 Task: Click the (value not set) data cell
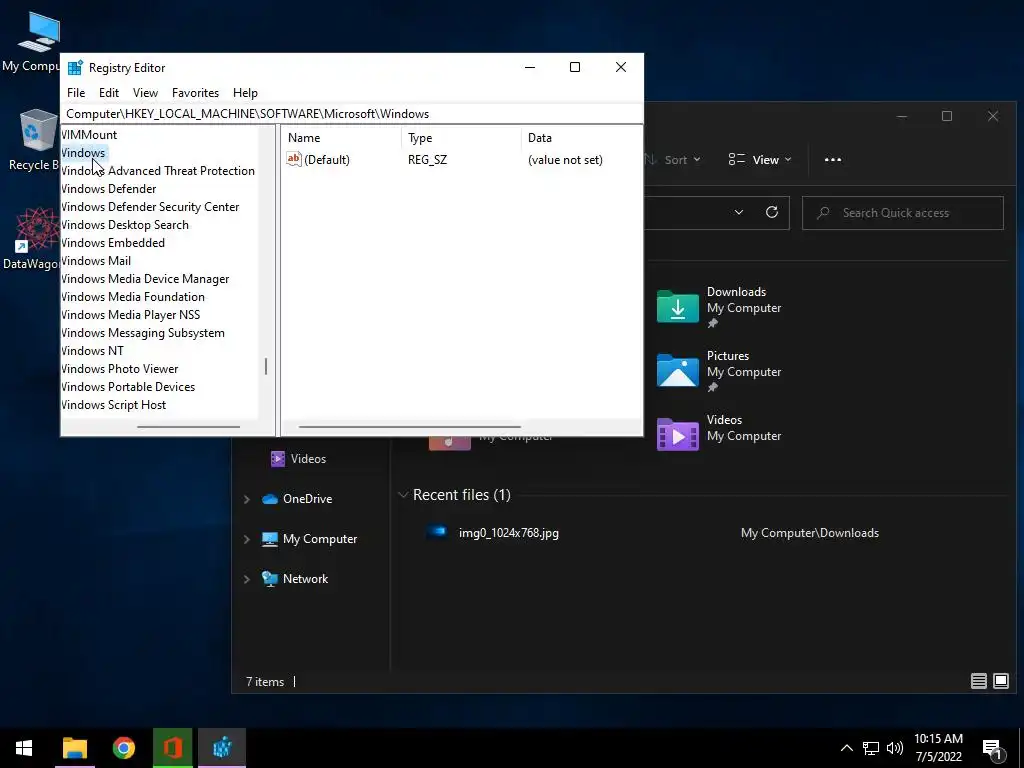click(x=566, y=160)
